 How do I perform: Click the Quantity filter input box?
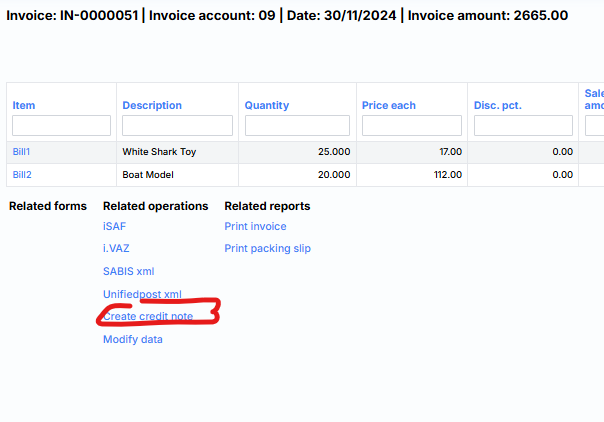[x=297, y=126]
